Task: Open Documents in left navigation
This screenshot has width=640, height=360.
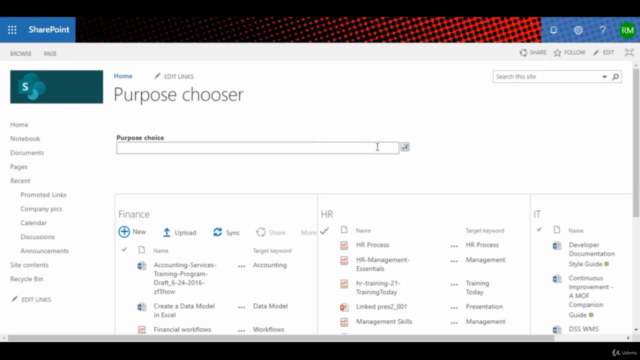Action: point(27,153)
